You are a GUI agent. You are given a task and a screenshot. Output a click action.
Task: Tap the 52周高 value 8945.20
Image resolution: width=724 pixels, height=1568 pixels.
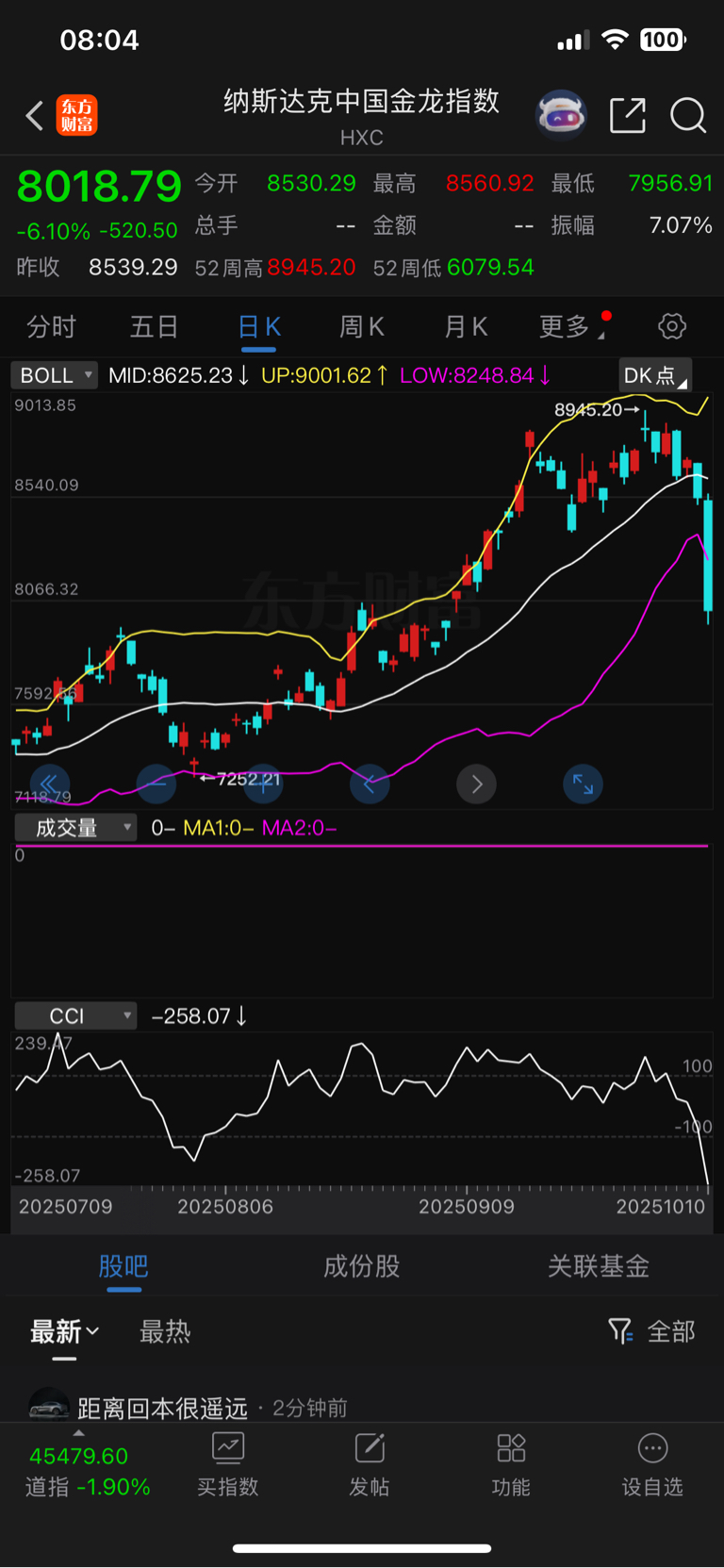pos(311,268)
